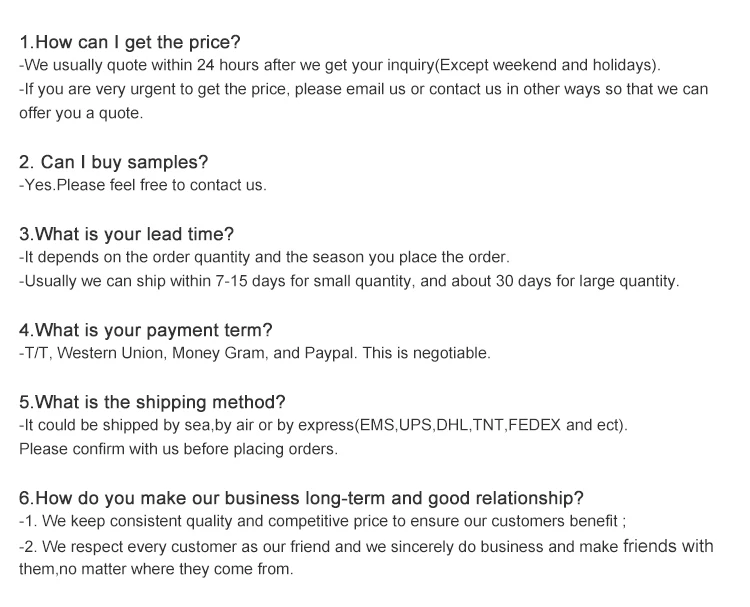Click "Please confirm with us before placing orders."
Image resolution: width=750 pixels, height=607 pixels.
[179, 449]
